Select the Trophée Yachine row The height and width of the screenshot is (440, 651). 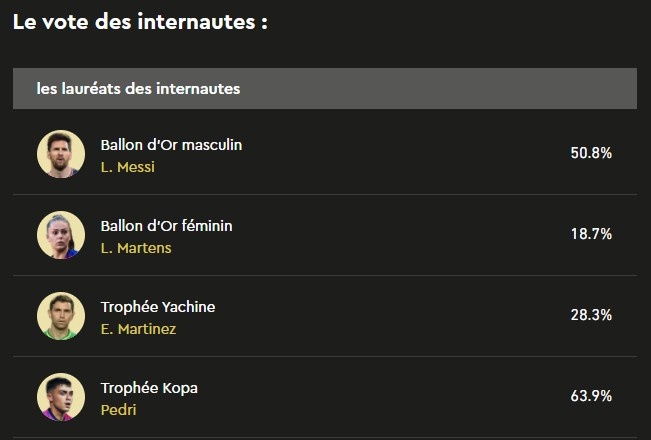click(325, 316)
